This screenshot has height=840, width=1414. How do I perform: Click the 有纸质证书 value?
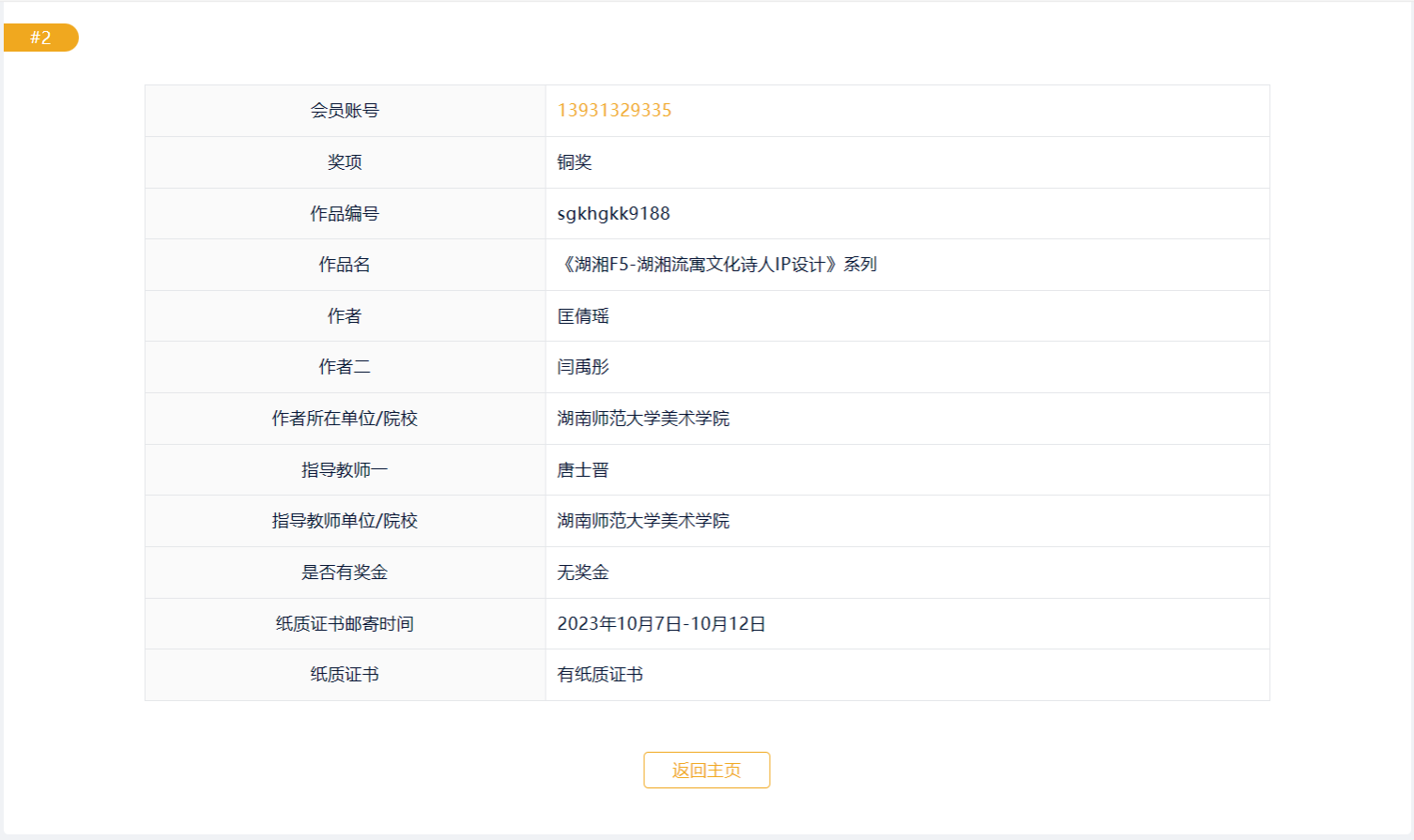point(600,675)
